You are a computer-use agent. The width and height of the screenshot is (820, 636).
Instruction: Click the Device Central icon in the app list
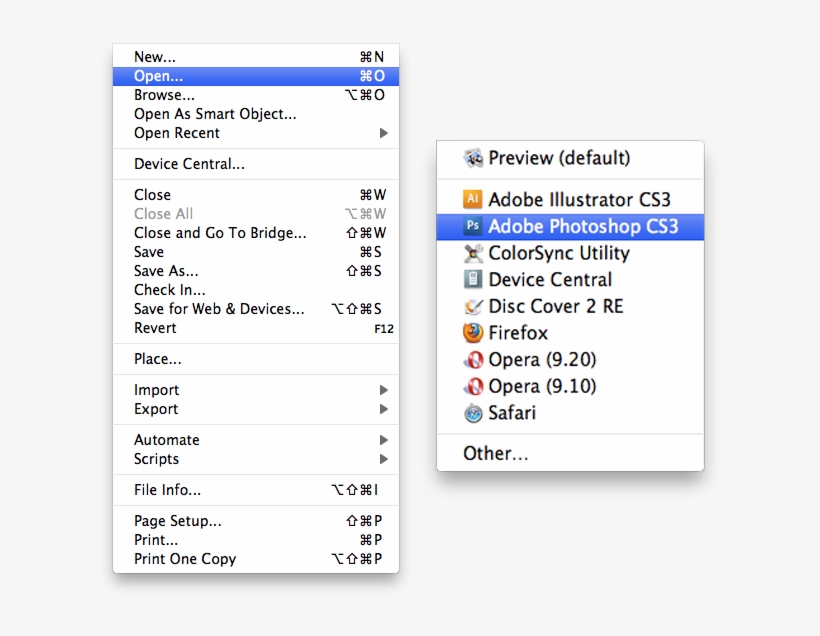[x=470, y=280]
